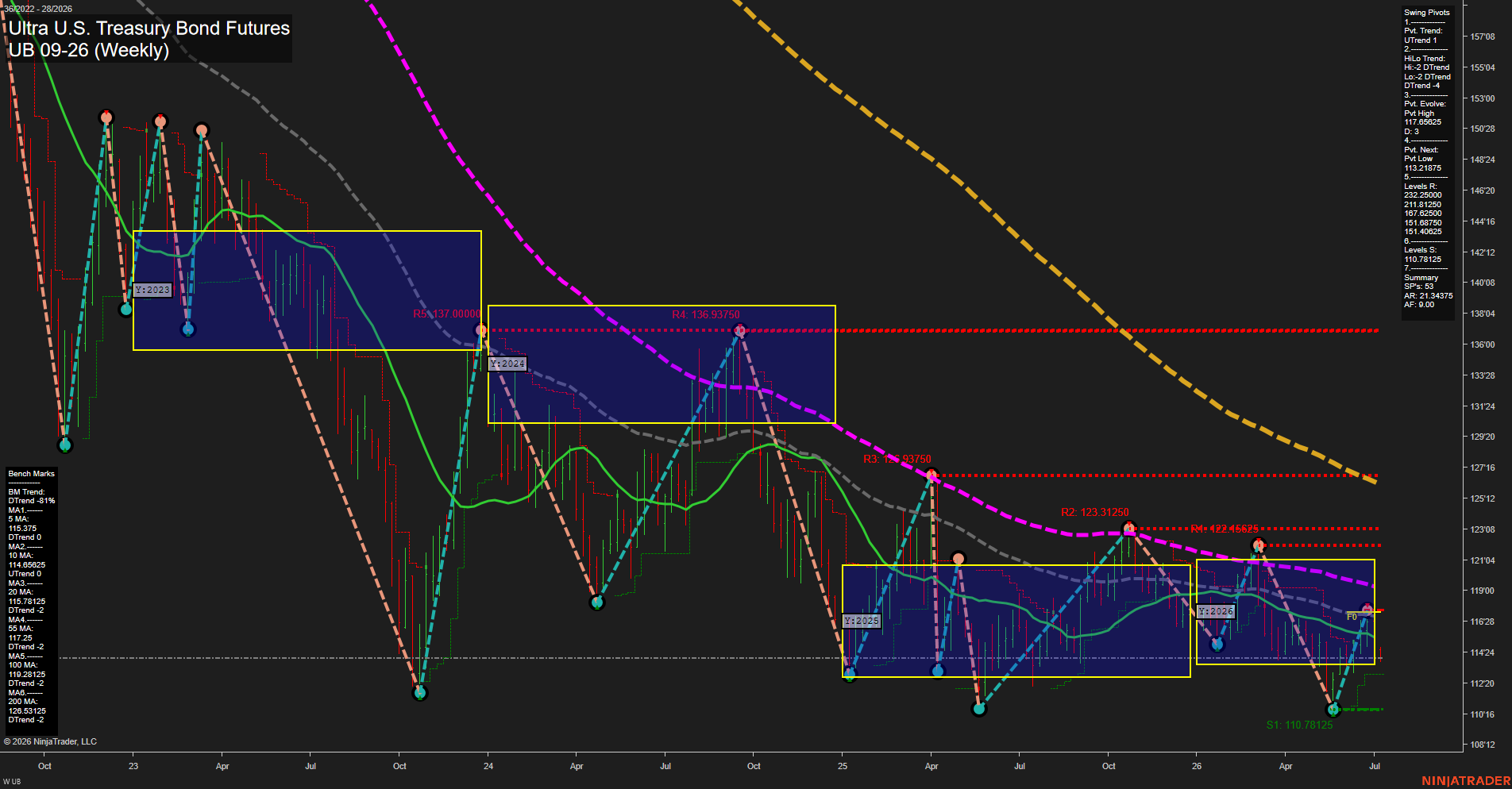This screenshot has width=1512, height=789.
Task: Click the AR: 21.34375 summary value
Action: pos(1429,296)
